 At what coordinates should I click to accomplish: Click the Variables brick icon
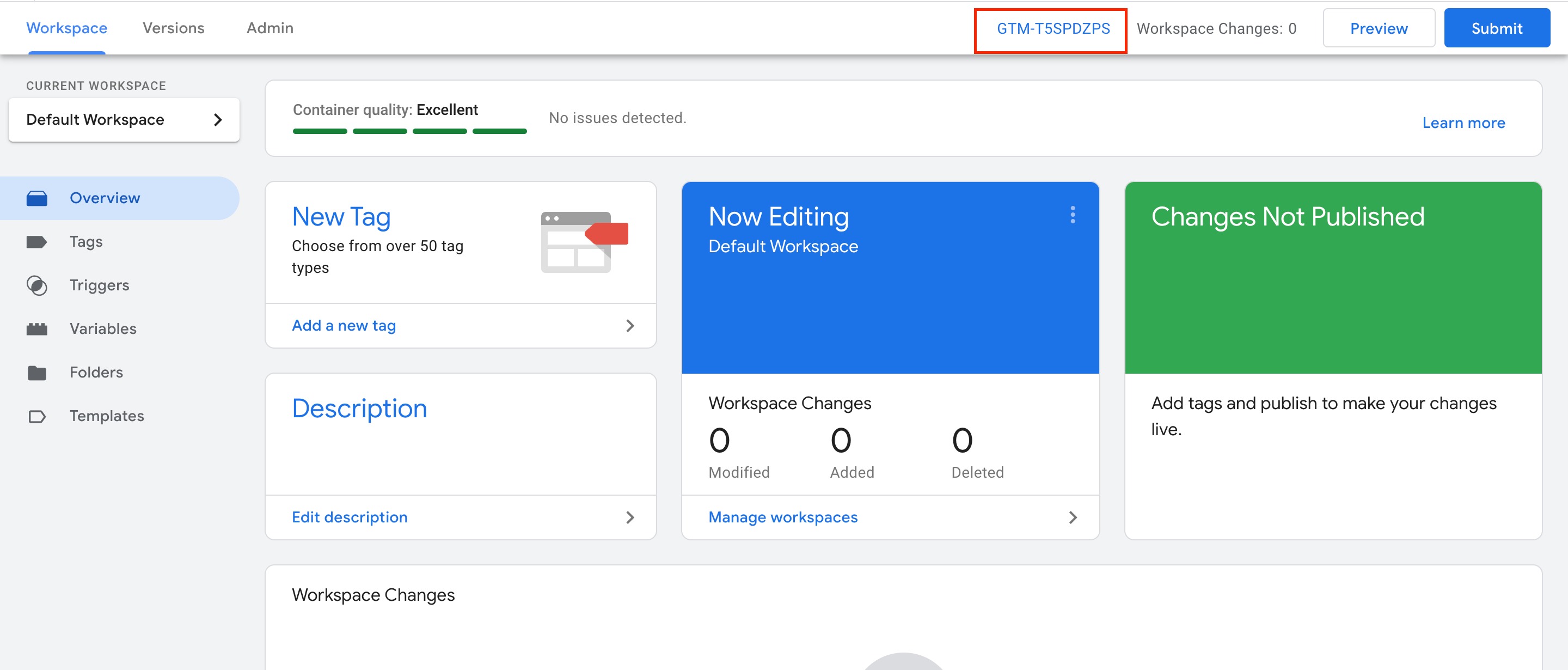tap(36, 330)
